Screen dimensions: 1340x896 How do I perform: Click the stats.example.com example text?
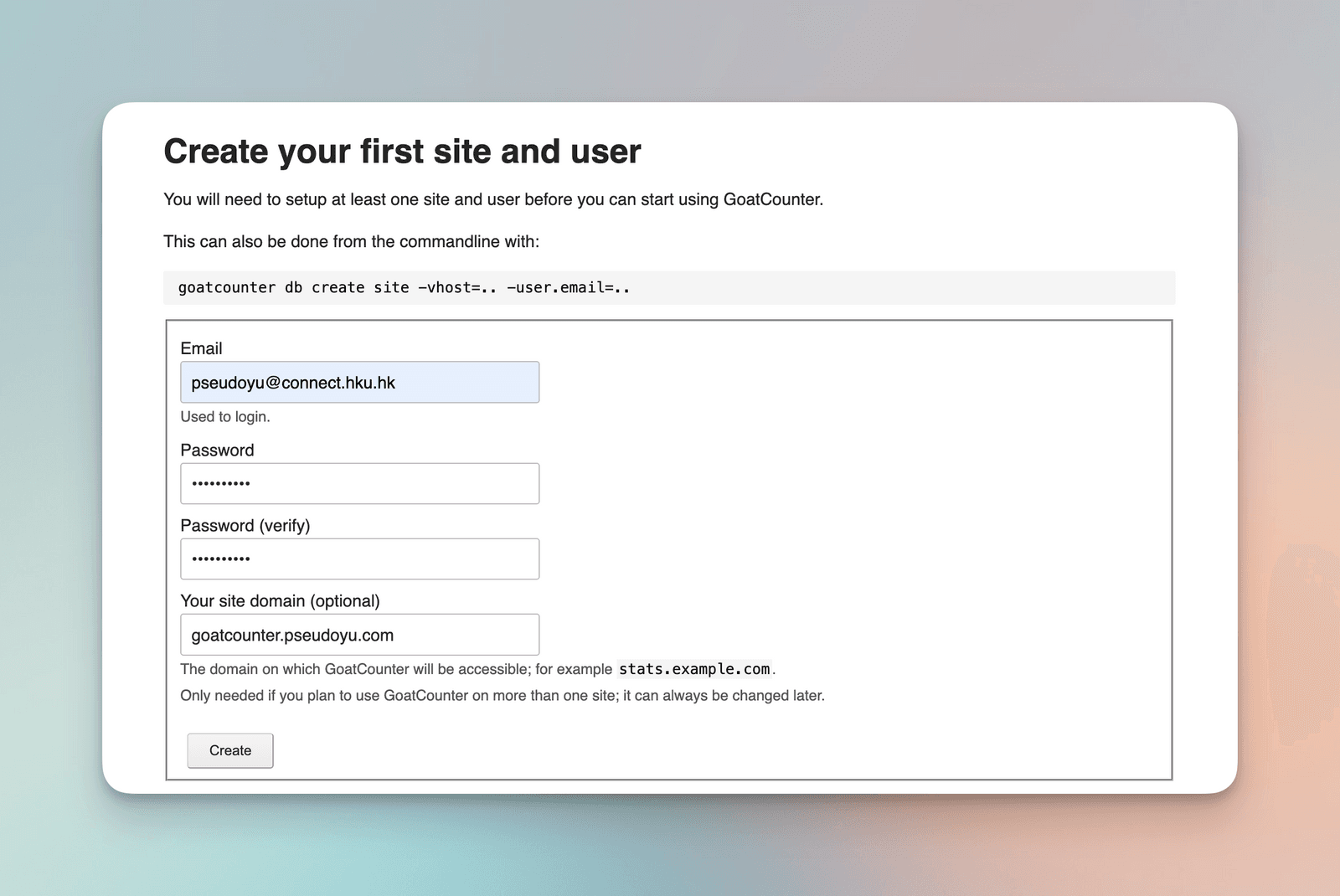coord(694,669)
